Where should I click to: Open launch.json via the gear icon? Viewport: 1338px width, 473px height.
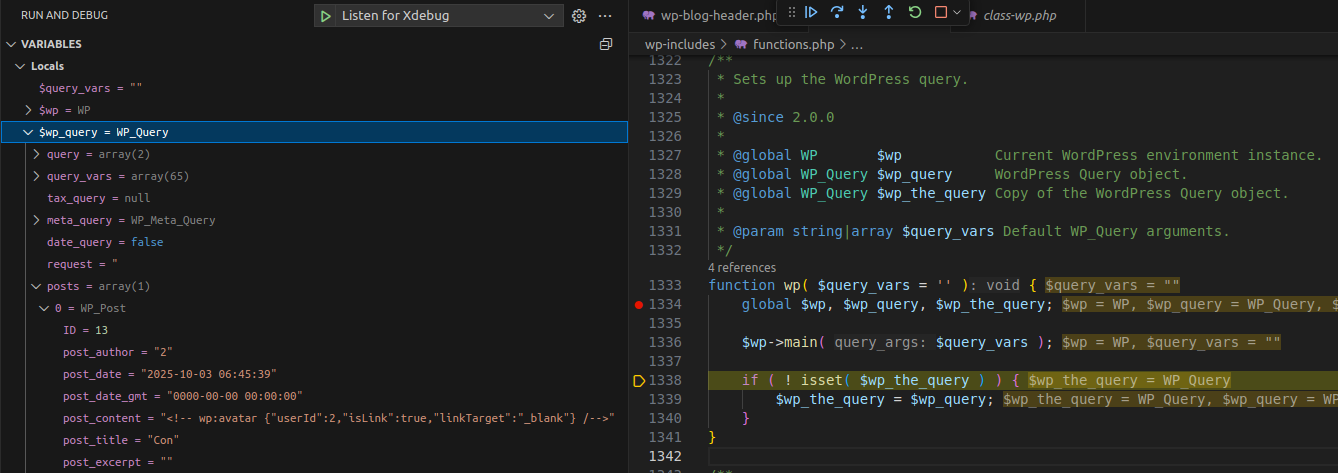(579, 16)
